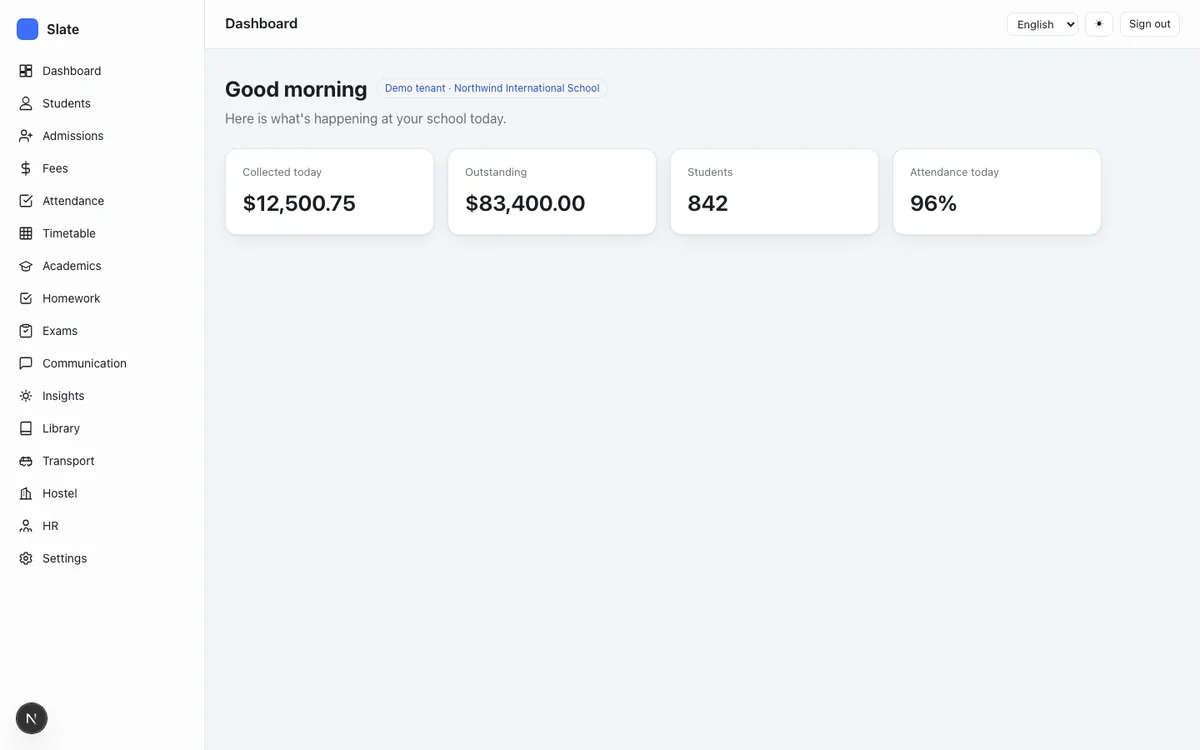Screen dimensions: 1200x750
Task: Click the Fees dollar sign icon
Action: point(26,168)
